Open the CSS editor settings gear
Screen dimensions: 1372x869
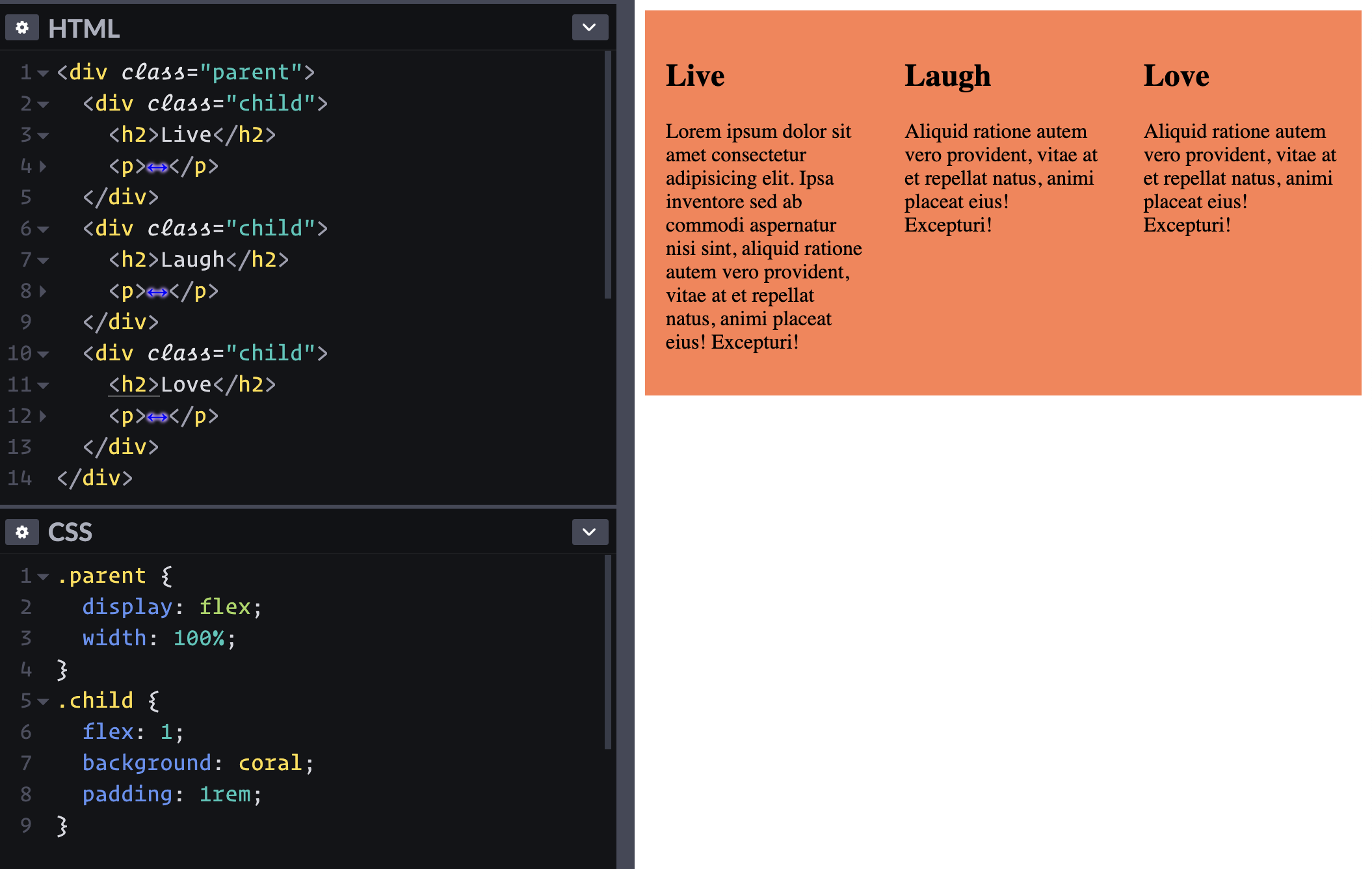pos(22,532)
